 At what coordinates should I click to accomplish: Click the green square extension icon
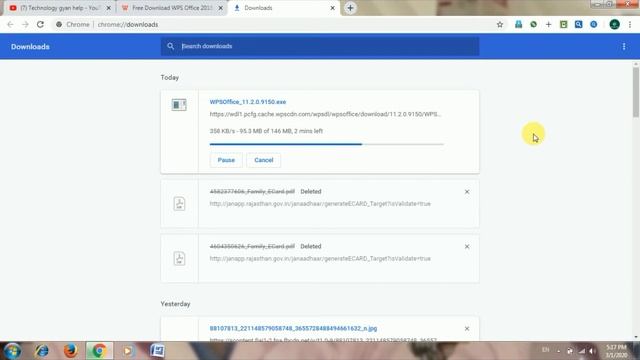[x=564, y=24]
